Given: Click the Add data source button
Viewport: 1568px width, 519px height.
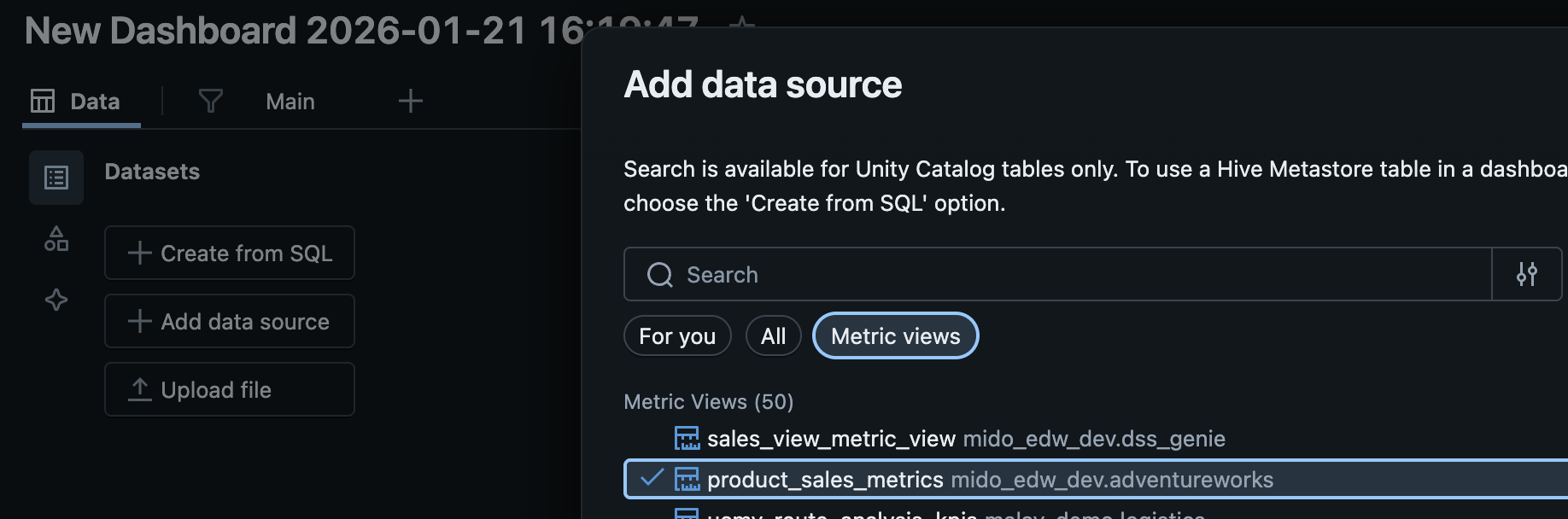Looking at the screenshot, I should tap(230, 322).
